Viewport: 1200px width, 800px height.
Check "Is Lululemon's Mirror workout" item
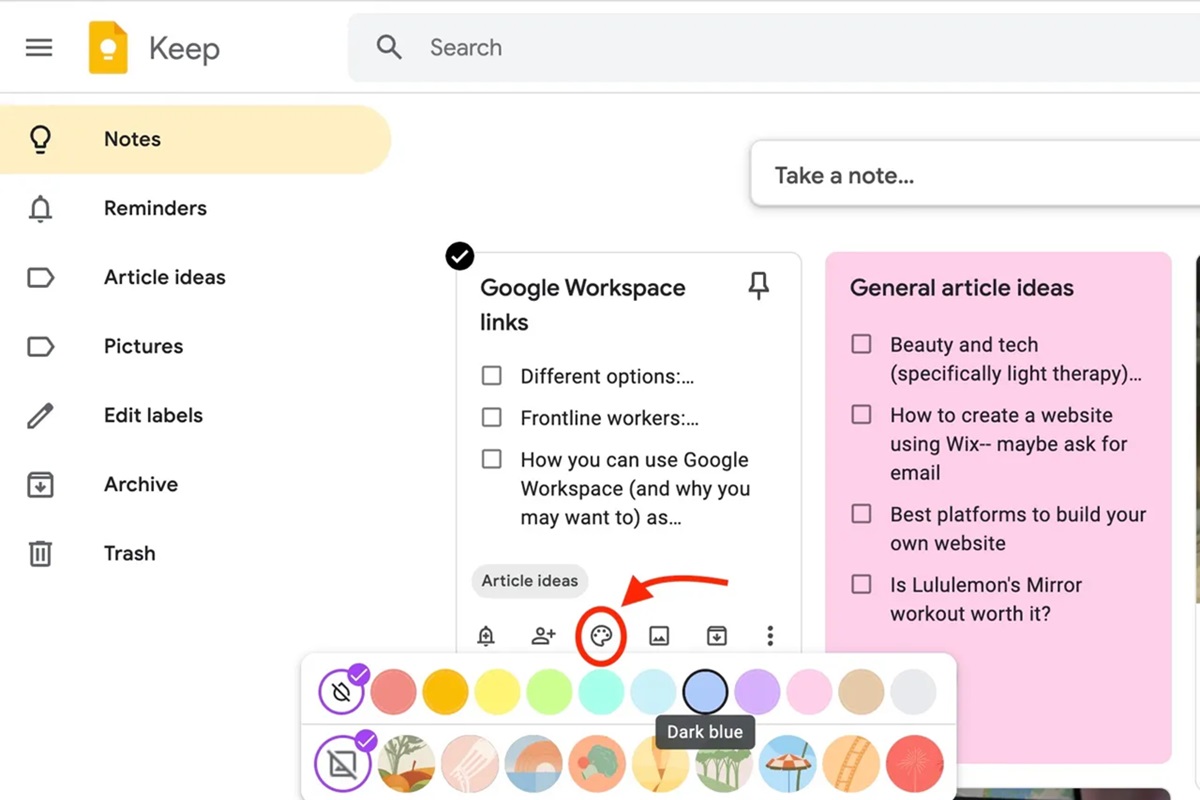click(x=861, y=584)
